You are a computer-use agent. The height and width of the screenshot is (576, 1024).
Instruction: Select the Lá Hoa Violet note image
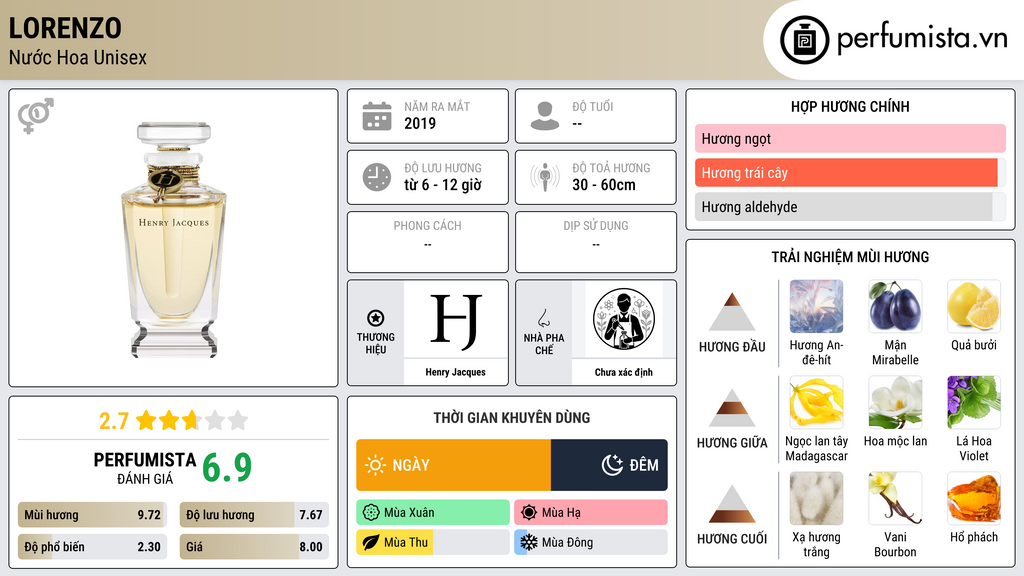974,402
